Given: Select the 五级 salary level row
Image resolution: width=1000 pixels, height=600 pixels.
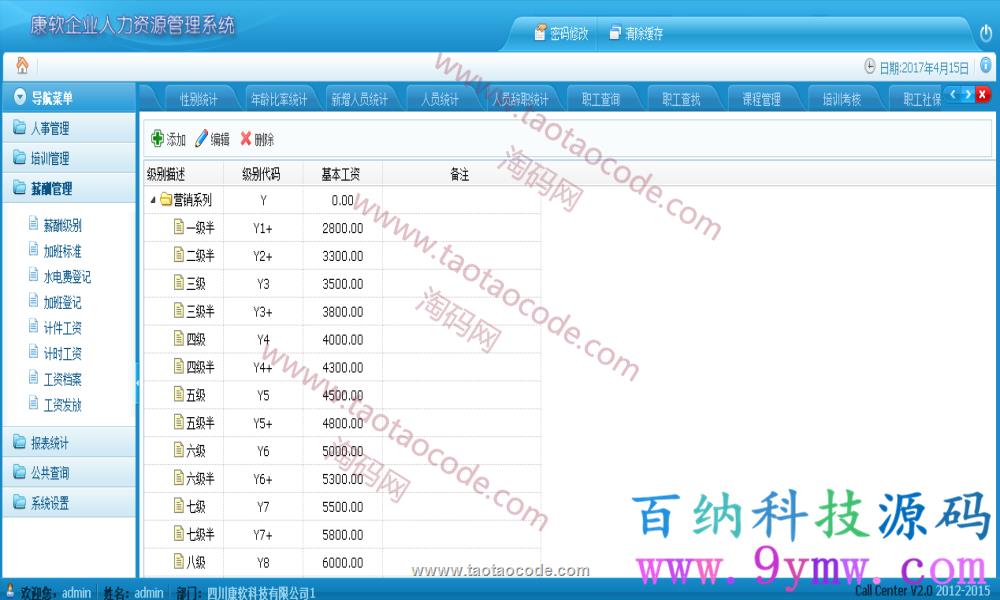Looking at the screenshot, I should [x=196, y=395].
